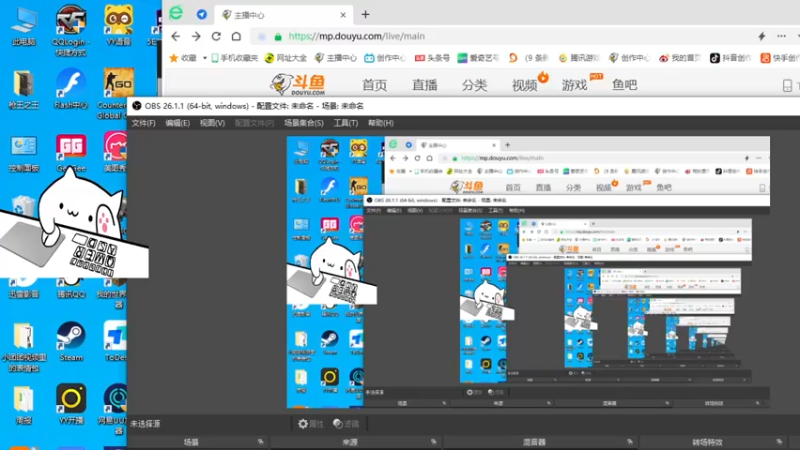Click the phone icon at the right of the Douyu header
The image size is (800, 450).
point(787,85)
